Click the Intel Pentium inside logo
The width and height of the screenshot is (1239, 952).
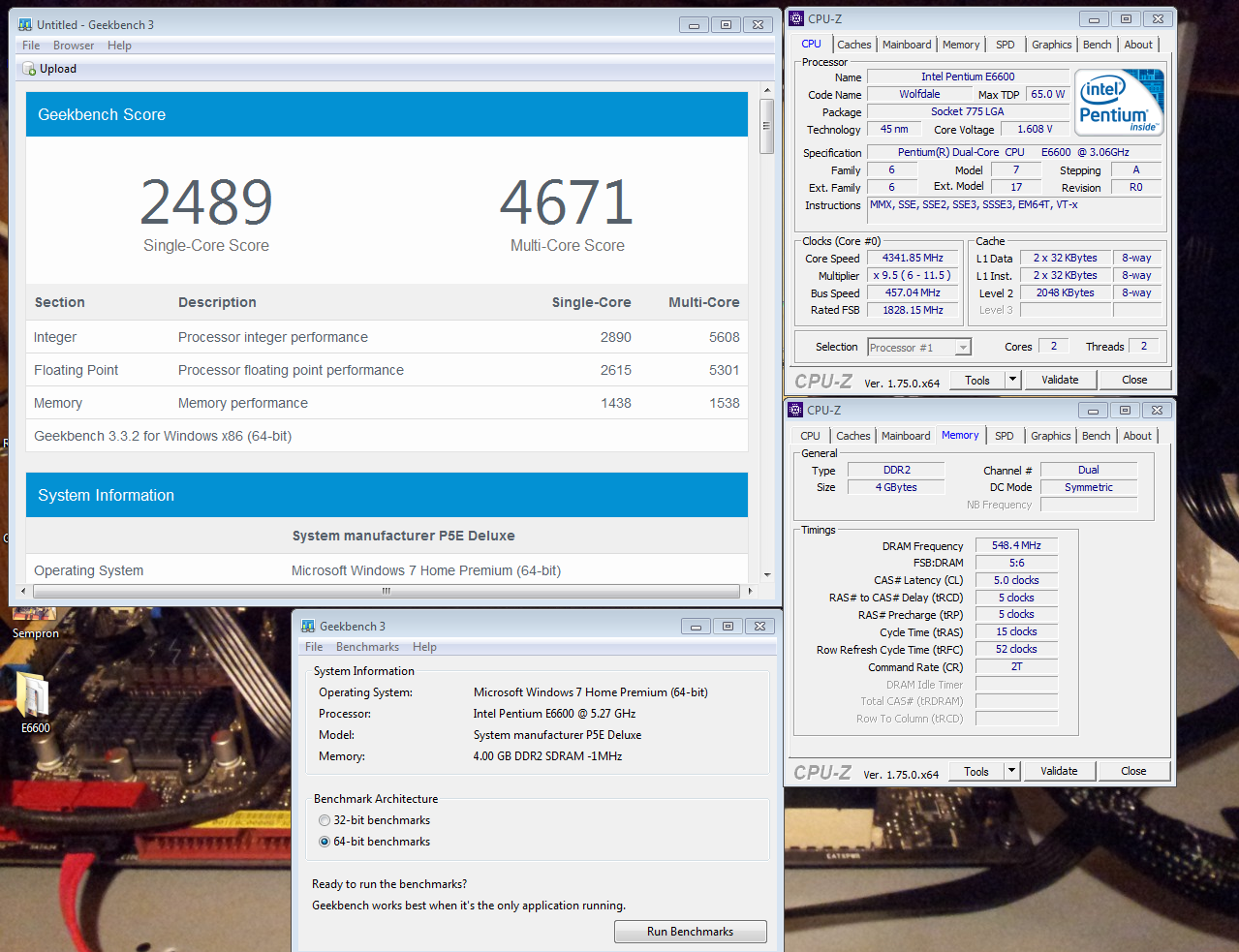coord(1120,103)
